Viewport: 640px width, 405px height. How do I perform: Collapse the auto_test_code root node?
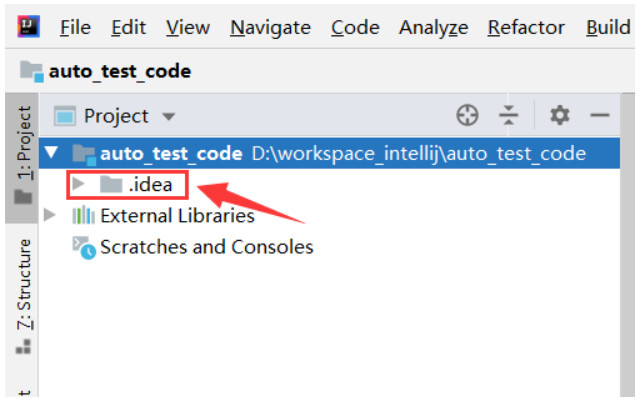coord(51,154)
